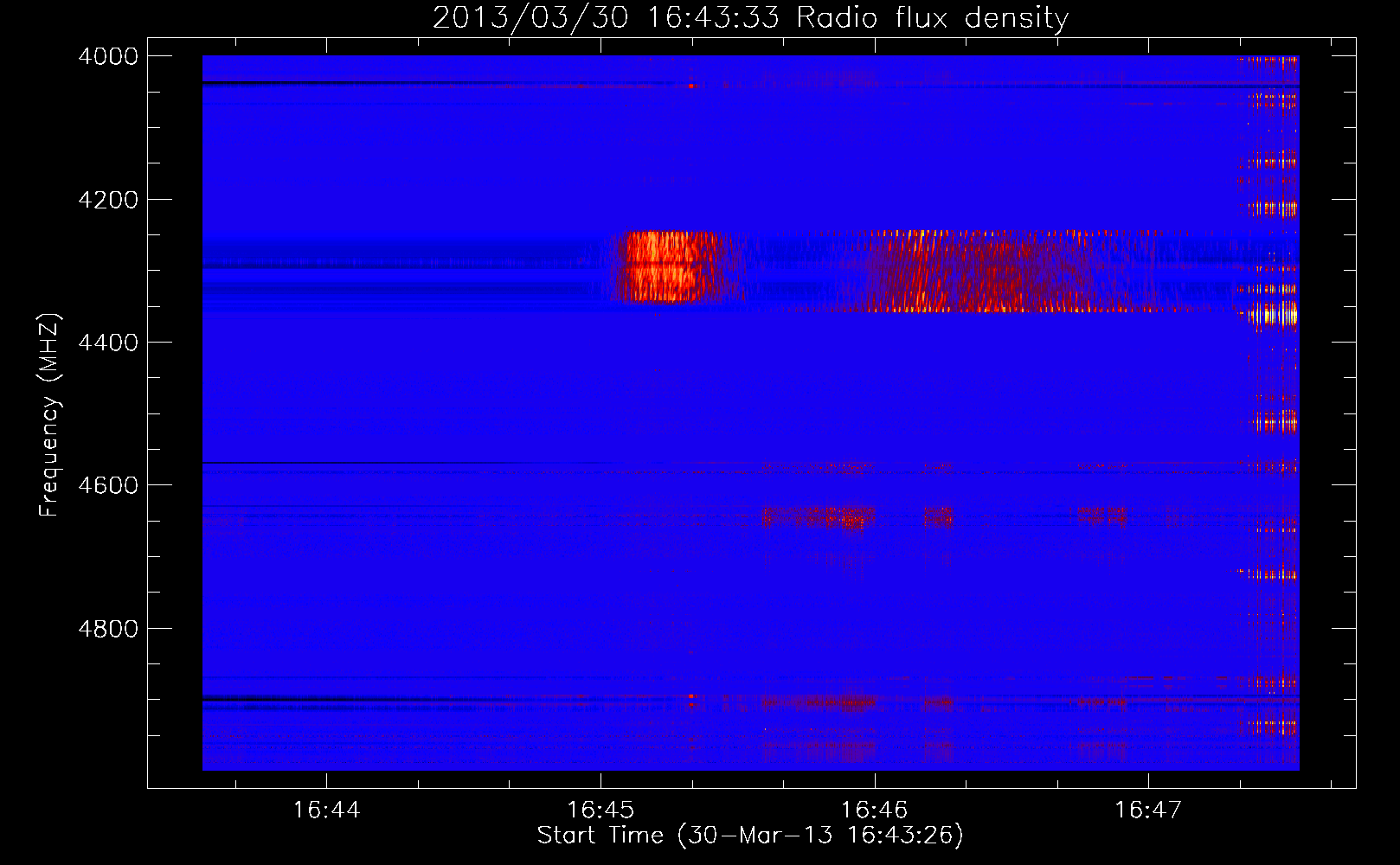Click the bright red burst just after 16:45
Image resolution: width=1400 pixels, height=865 pixels.
click(x=665, y=266)
